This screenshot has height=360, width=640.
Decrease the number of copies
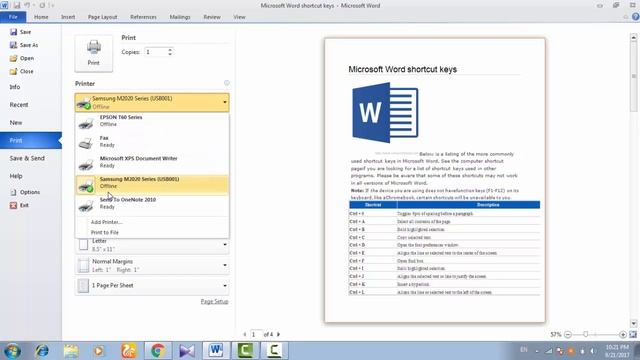click(x=170, y=54)
